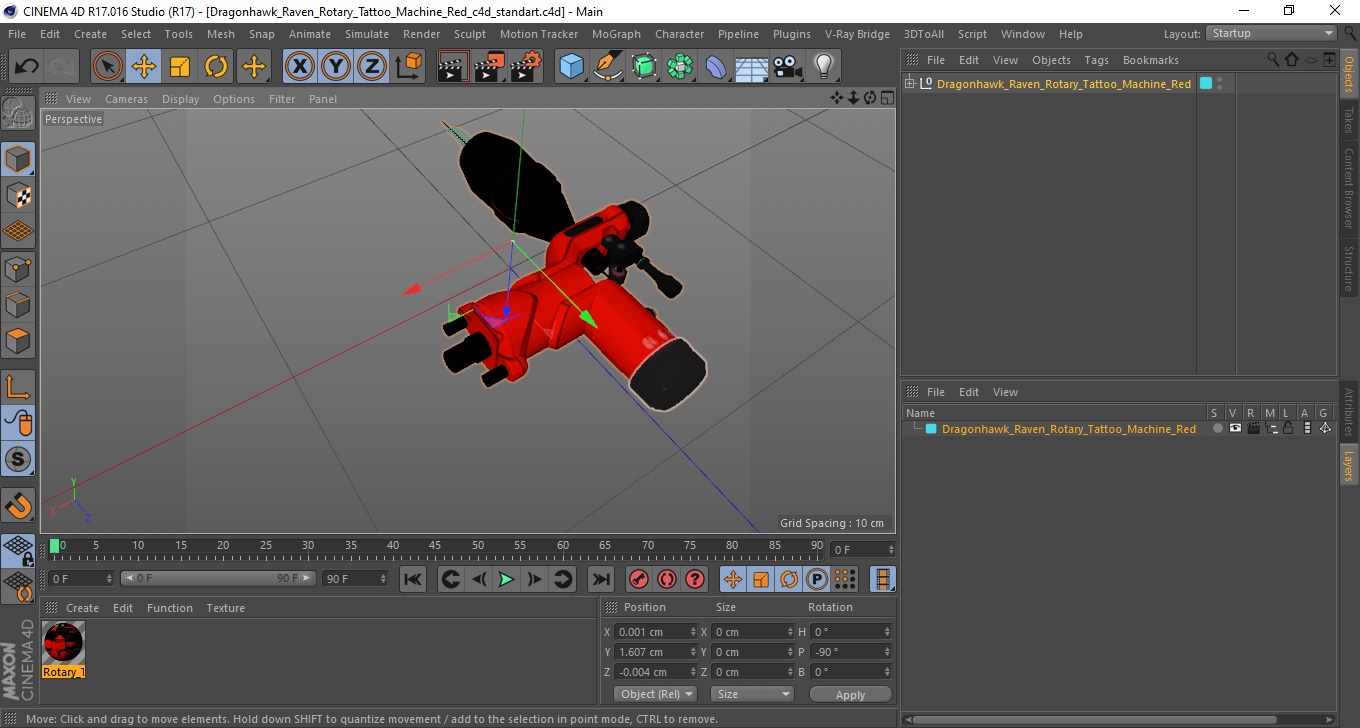The image size is (1360, 728).
Task: Toggle Autokeying button
Action: coord(666,579)
